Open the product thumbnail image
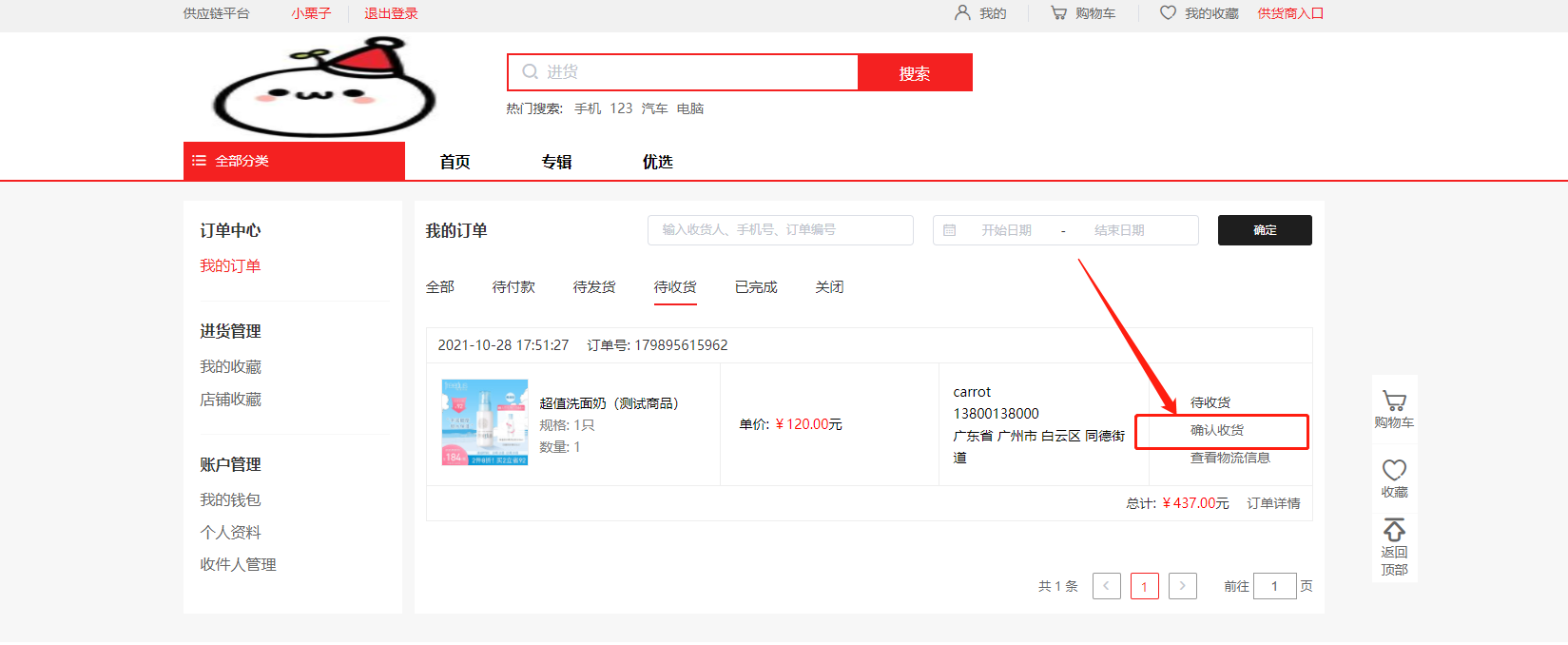Image resolution: width=1568 pixels, height=645 pixels. coord(485,422)
